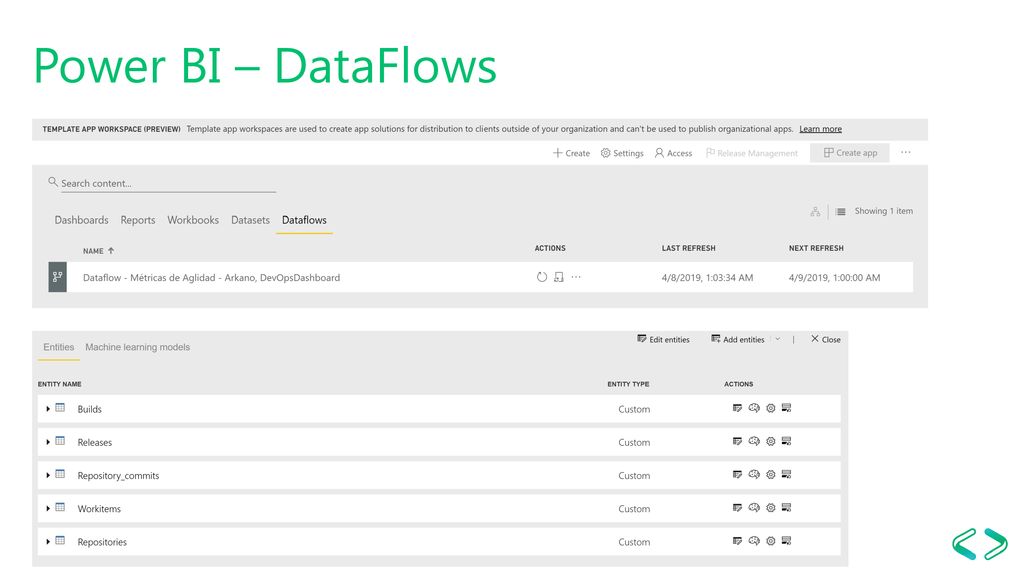Click Custom type in the Releases row
1024x576 pixels.
[634, 442]
